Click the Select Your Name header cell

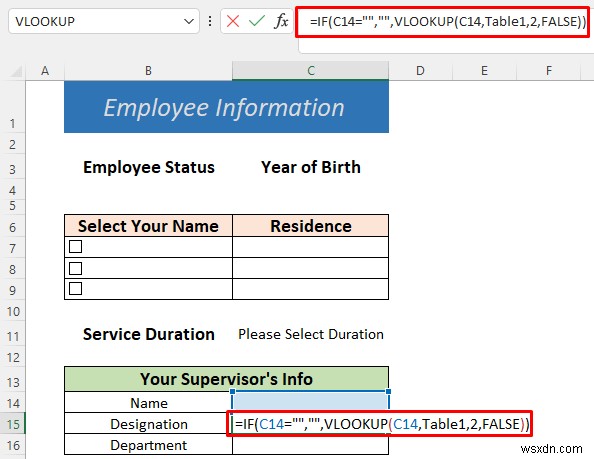[148, 226]
